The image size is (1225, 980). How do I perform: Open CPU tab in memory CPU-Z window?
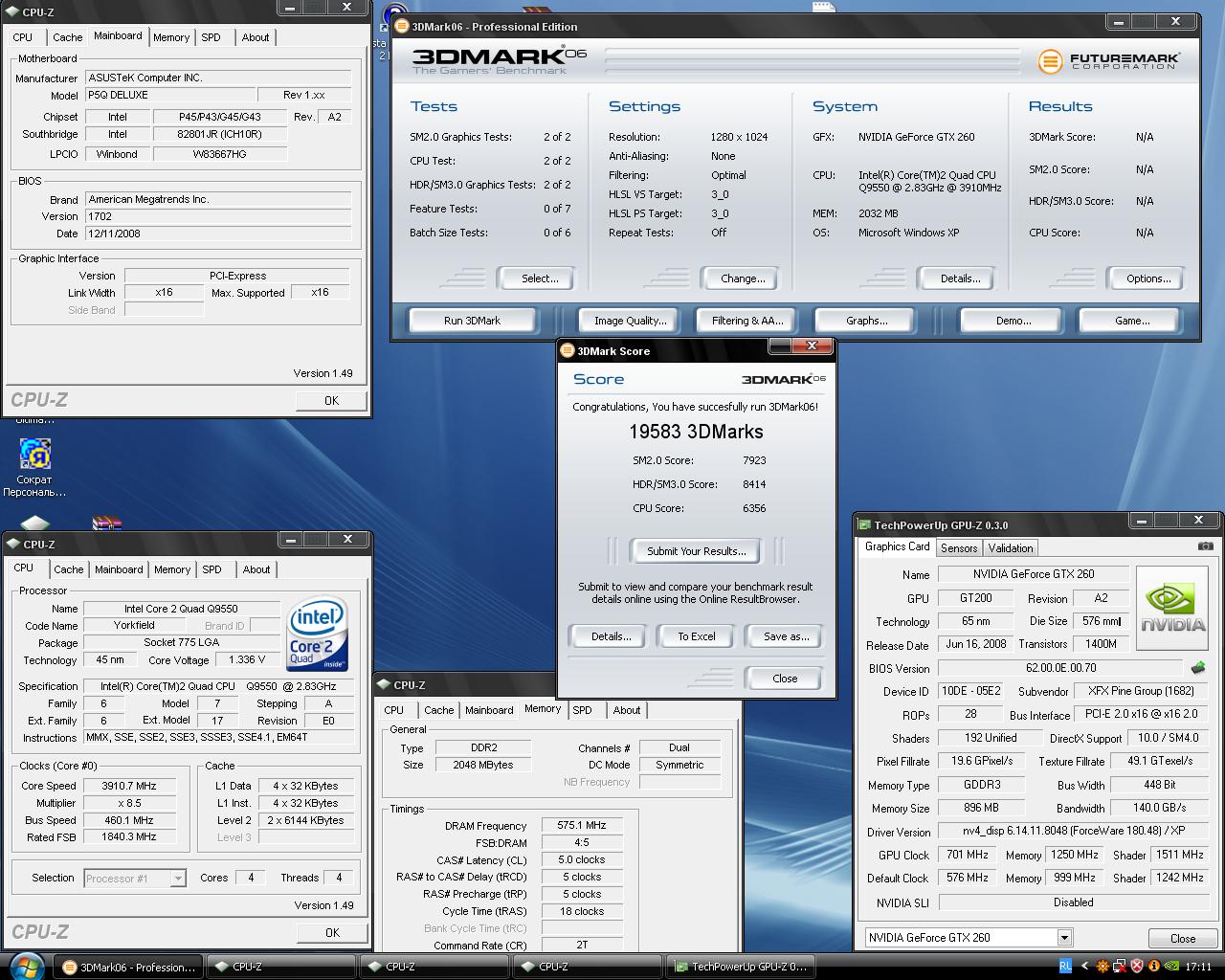pos(394,710)
